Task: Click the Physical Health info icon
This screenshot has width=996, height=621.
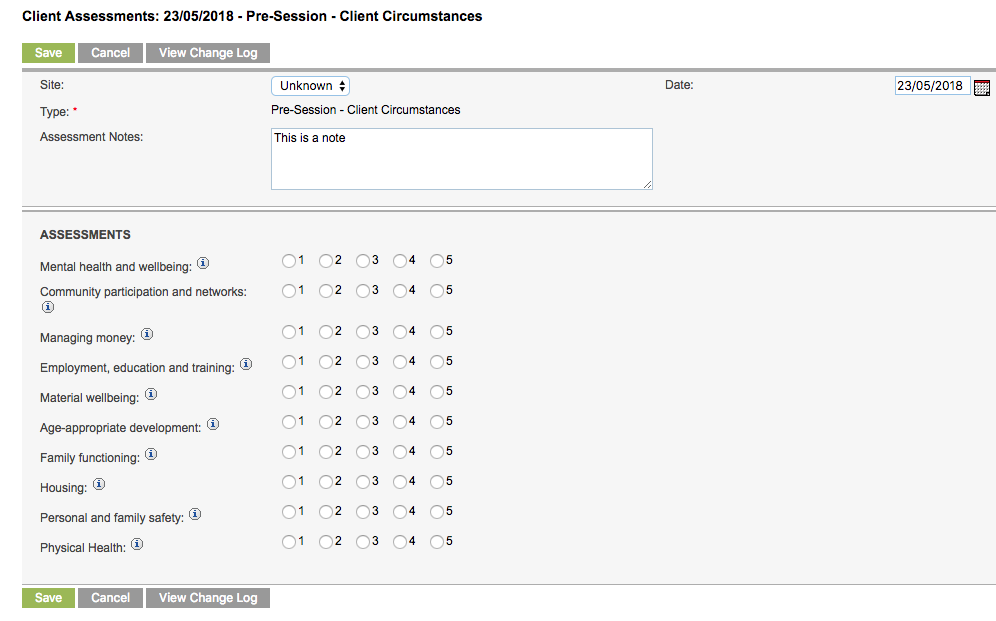Action: click(137, 544)
